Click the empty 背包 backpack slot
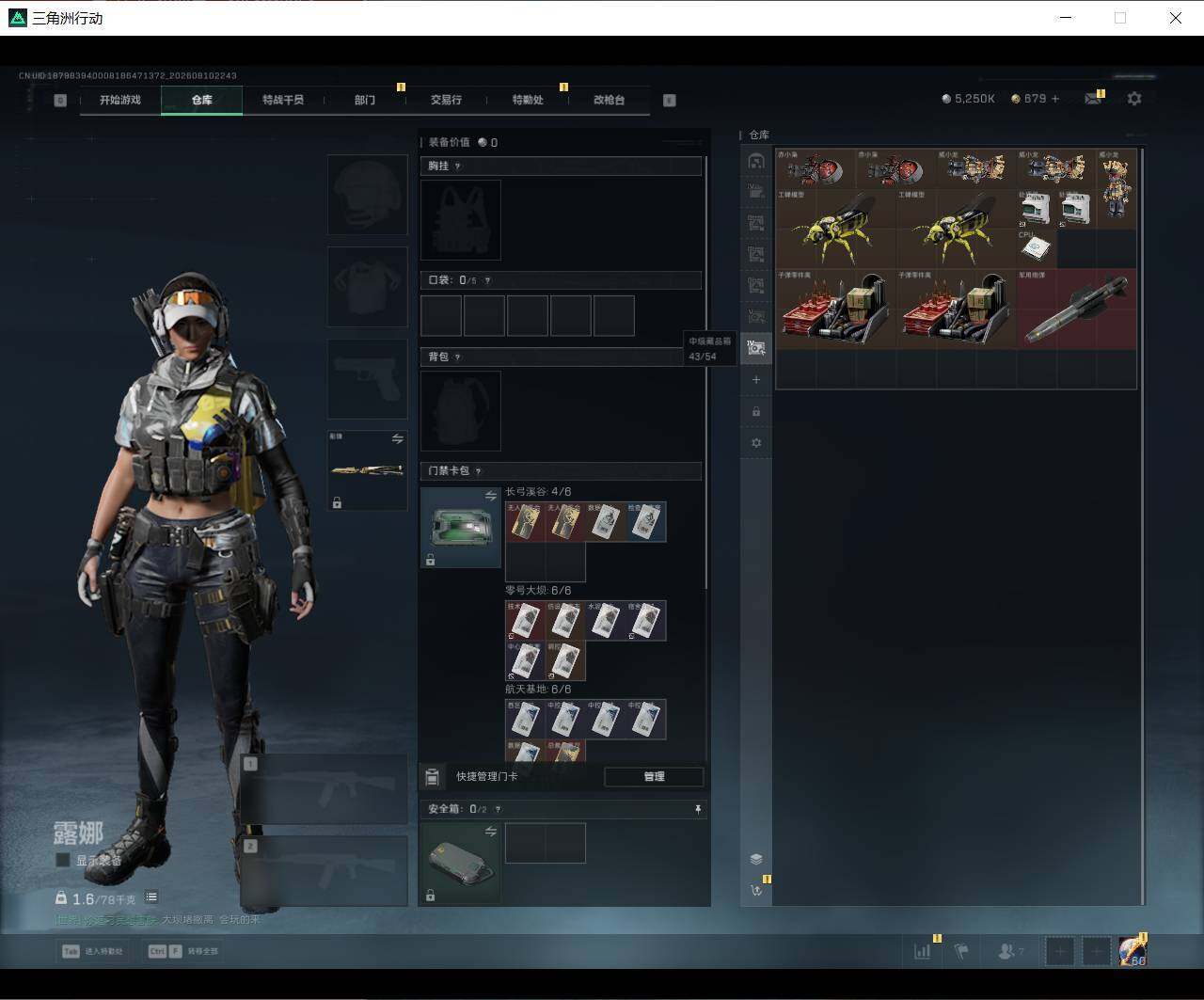The height and width of the screenshot is (1000, 1204). [460, 411]
